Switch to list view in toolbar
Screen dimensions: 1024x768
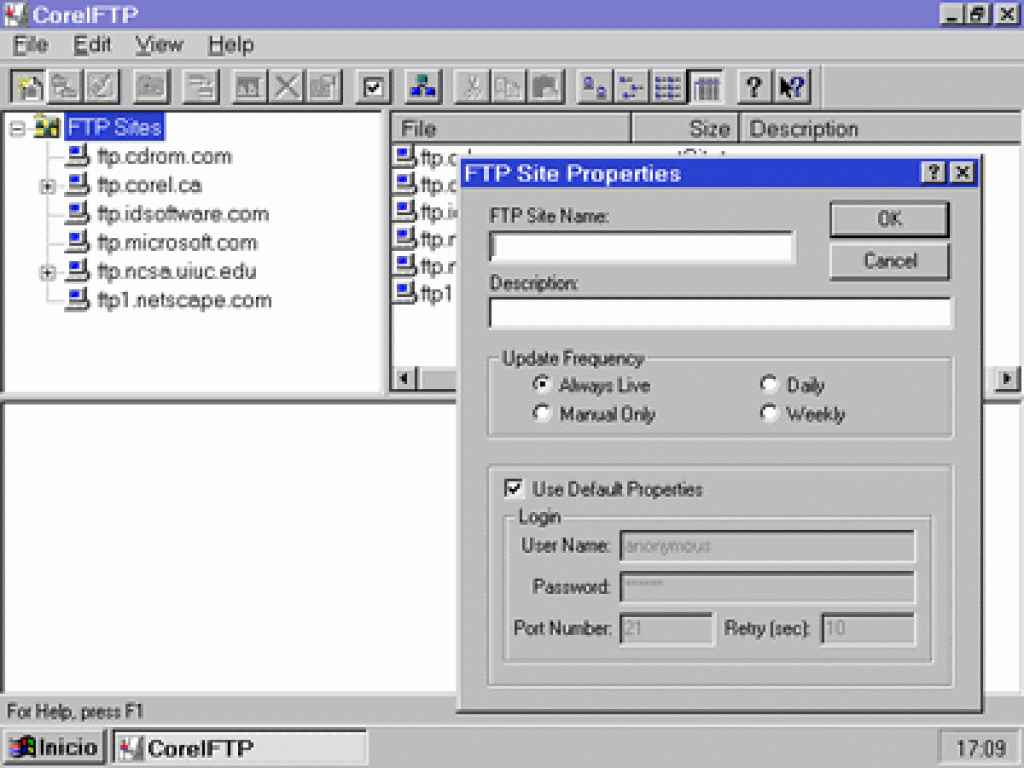click(x=668, y=87)
